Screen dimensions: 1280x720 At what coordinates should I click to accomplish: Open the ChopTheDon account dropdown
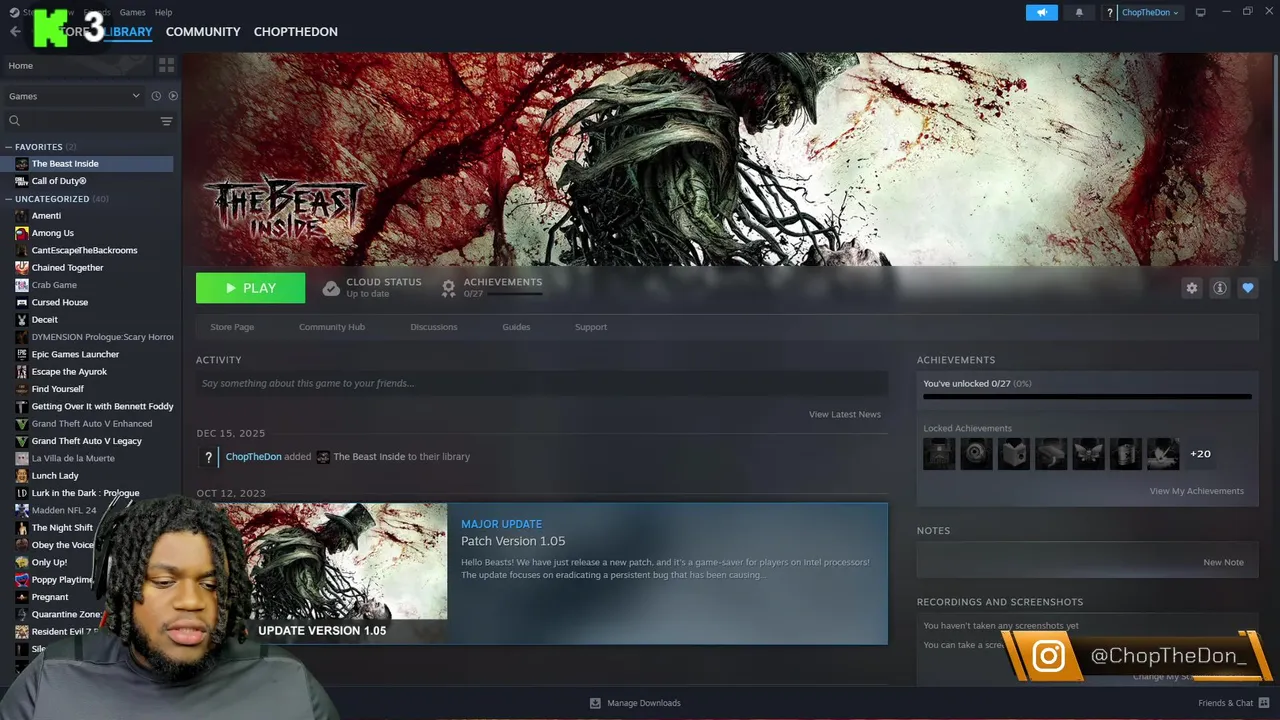coord(1150,13)
